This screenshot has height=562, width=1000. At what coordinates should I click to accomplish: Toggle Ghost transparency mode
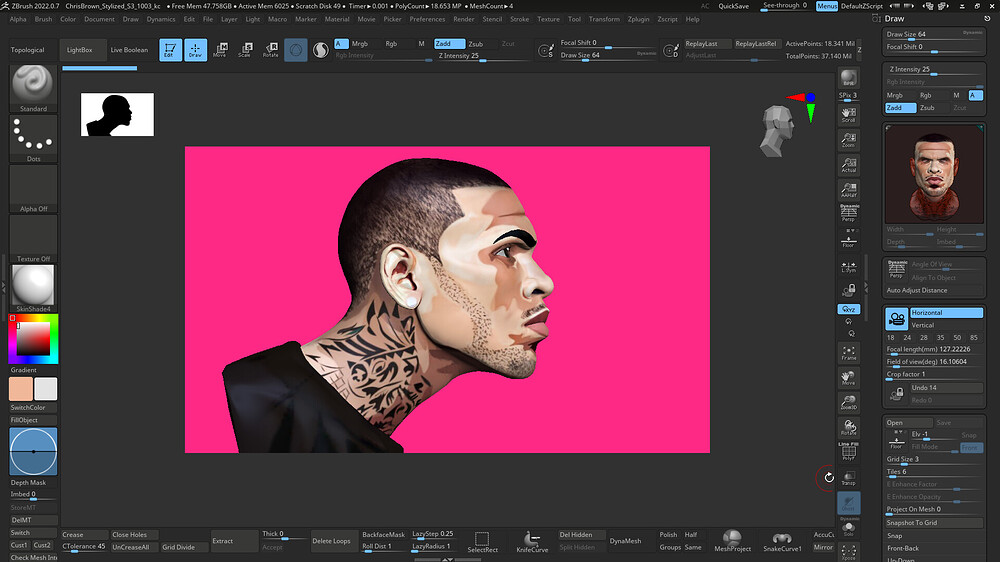click(x=848, y=503)
